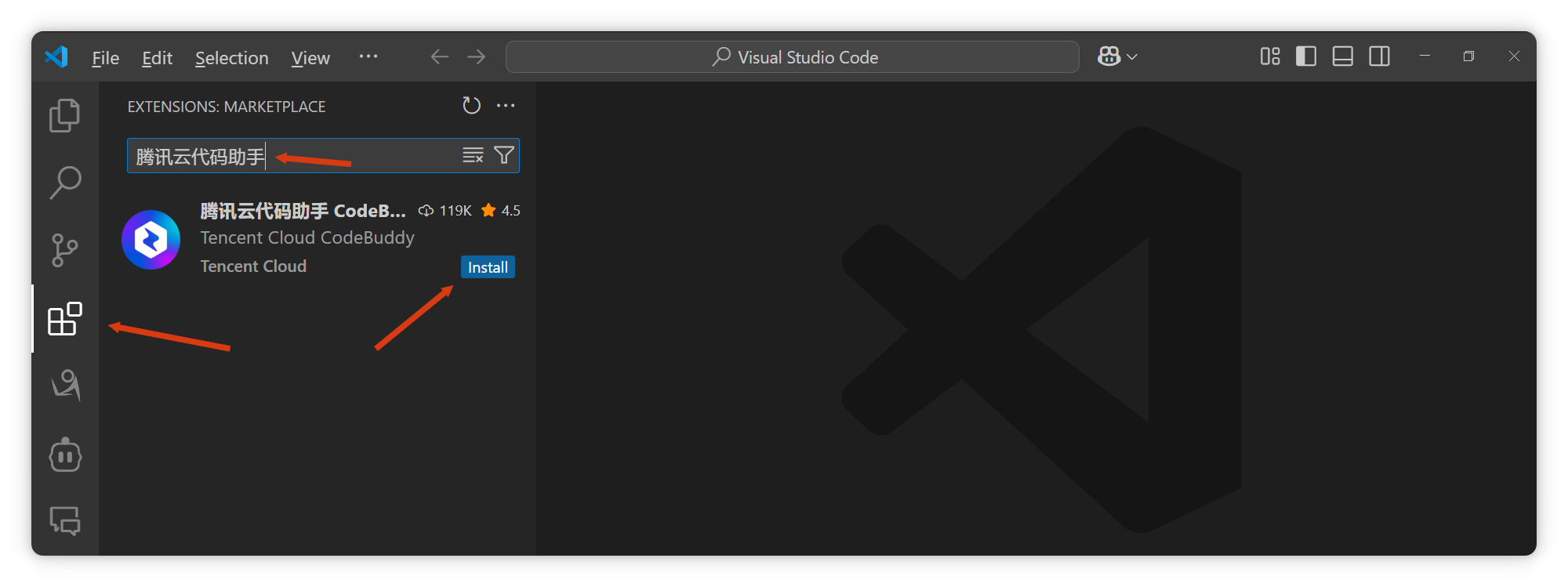The width and height of the screenshot is (1568, 587).
Task: Toggle the Primary Side Bar visibility
Action: coord(1306,56)
